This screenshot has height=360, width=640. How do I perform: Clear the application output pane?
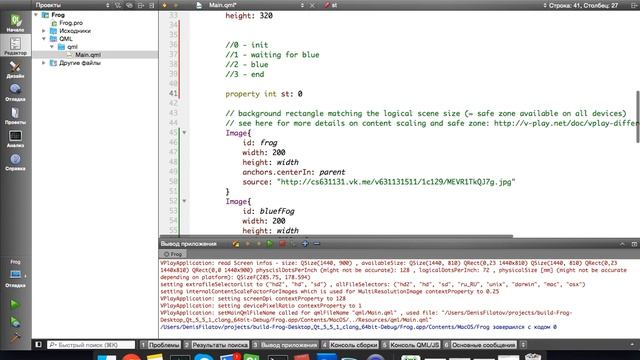pos(236,244)
